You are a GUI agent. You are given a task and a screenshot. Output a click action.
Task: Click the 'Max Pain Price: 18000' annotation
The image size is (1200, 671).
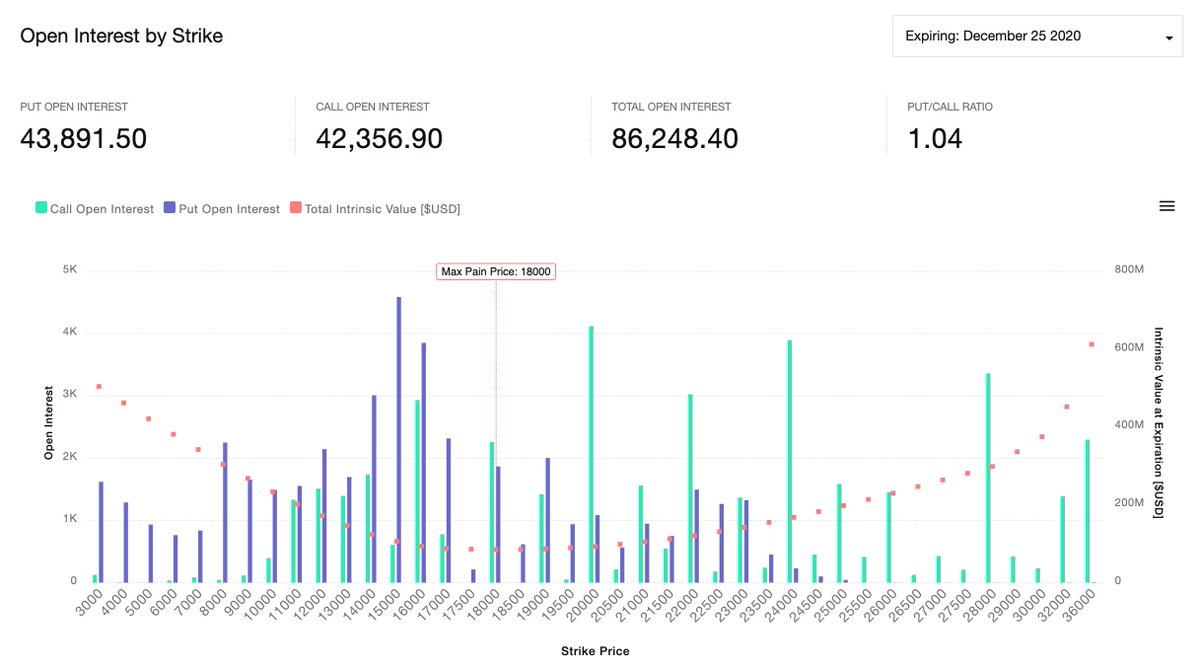496,271
